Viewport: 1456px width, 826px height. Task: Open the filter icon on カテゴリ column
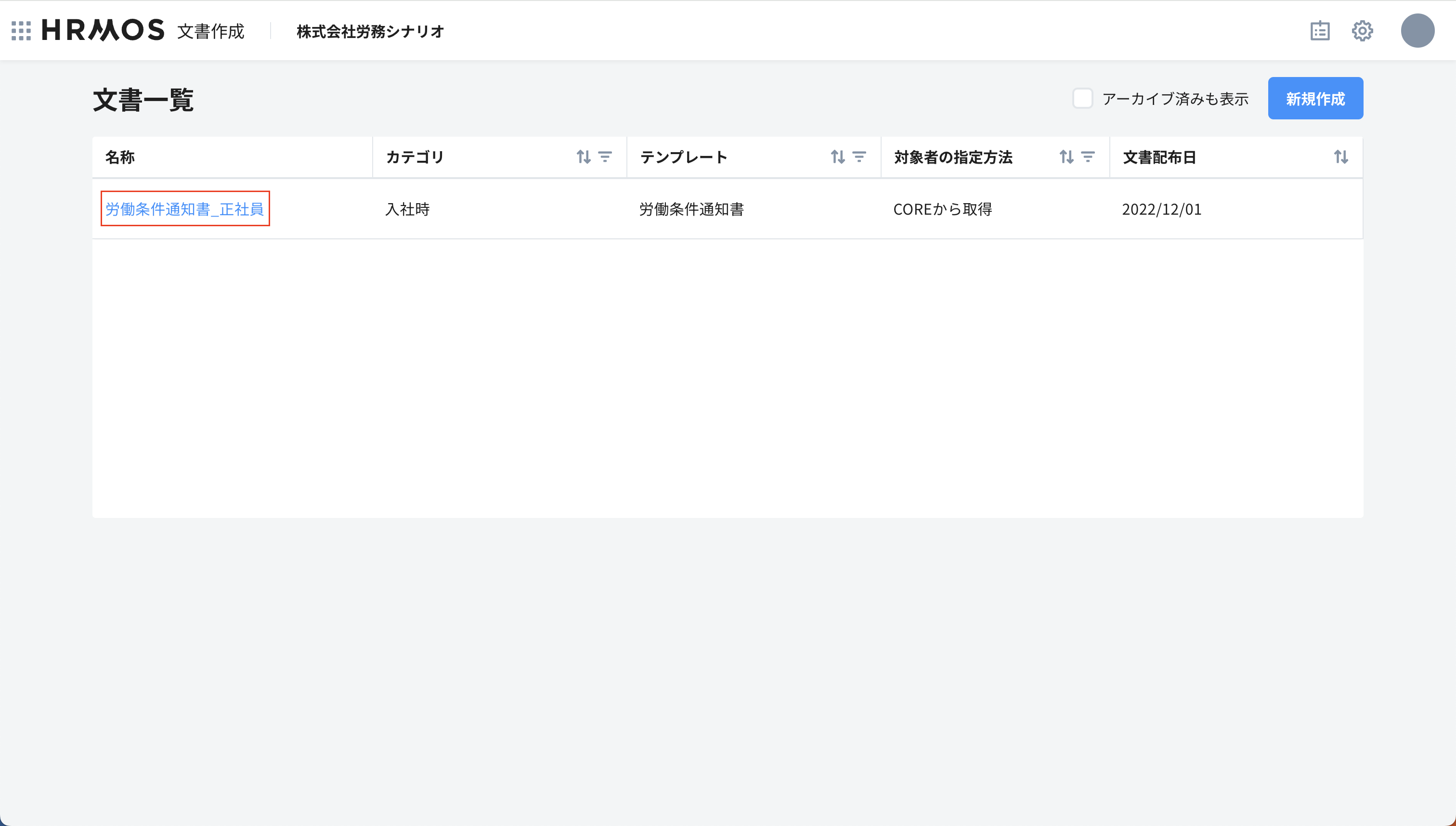point(605,157)
